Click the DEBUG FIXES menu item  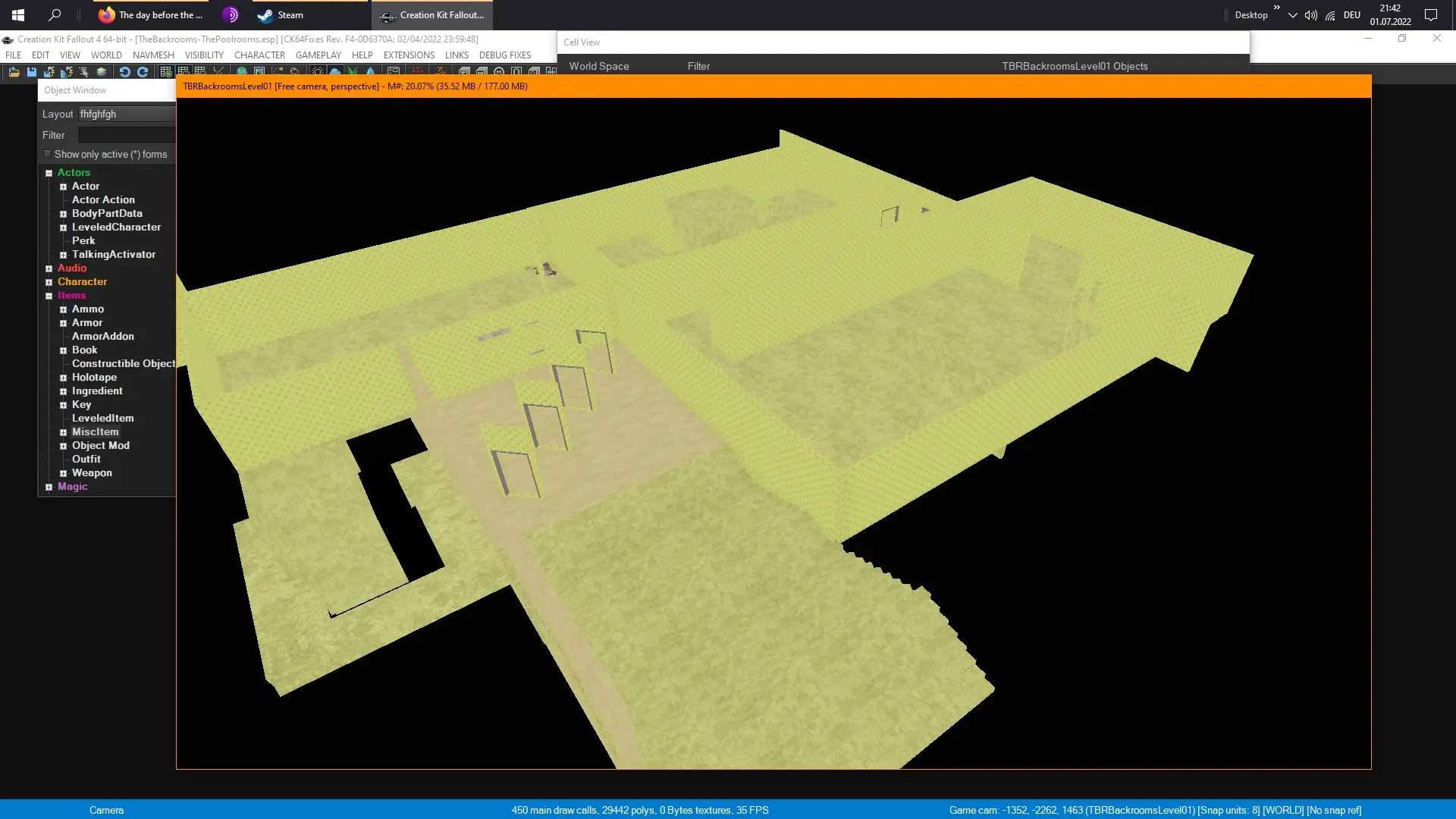pyautogui.click(x=505, y=55)
